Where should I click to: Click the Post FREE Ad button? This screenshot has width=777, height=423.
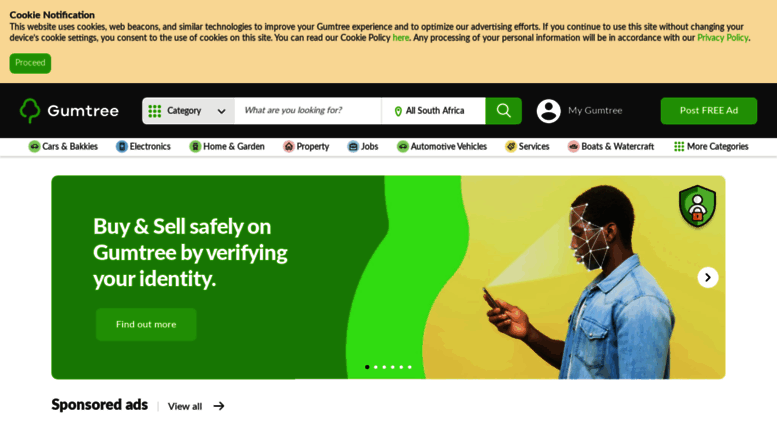(x=709, y=110)
